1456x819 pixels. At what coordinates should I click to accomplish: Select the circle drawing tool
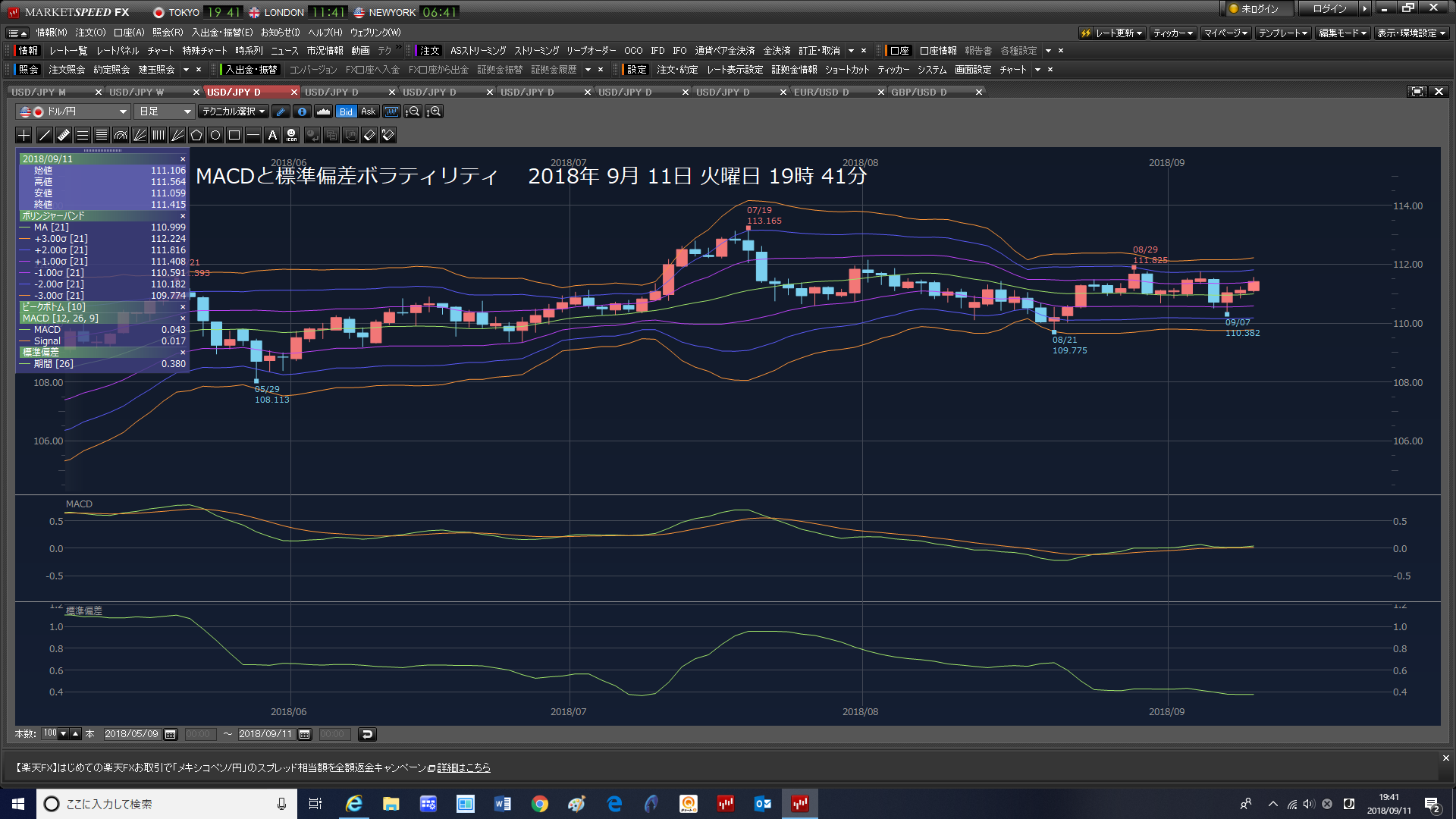215,135
